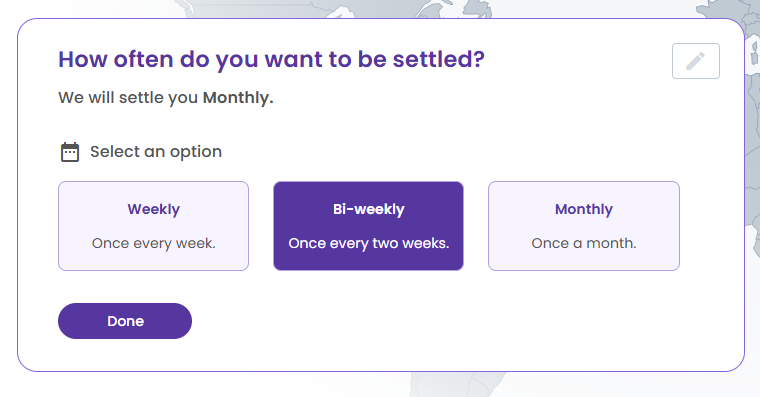The width and height of the screenshot is (760, 397).
Task: Click the 'We will settle you' summary text
Action: click(x=128, y=97)
